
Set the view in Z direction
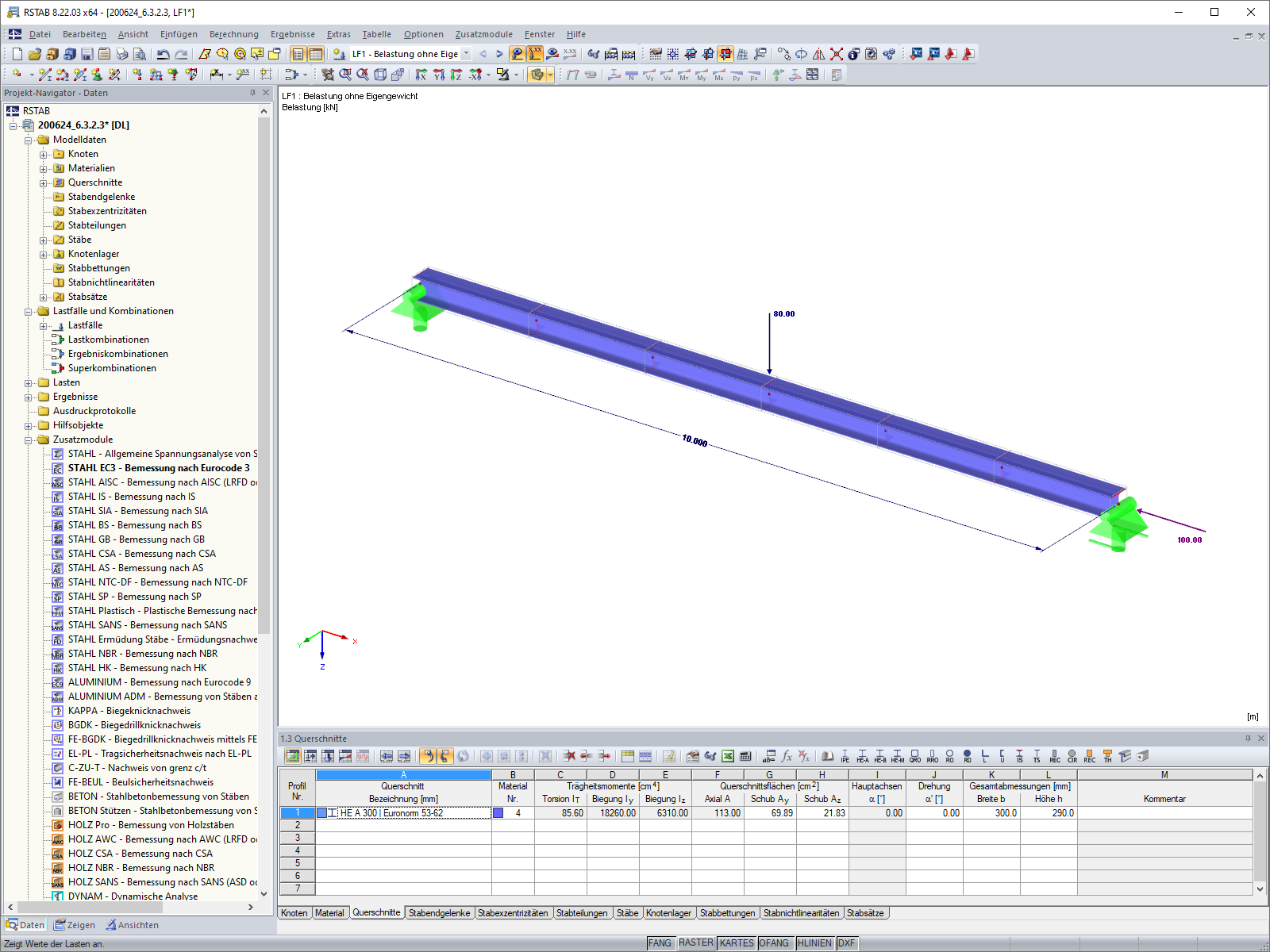pyautogui.click(x=456, y=75)
